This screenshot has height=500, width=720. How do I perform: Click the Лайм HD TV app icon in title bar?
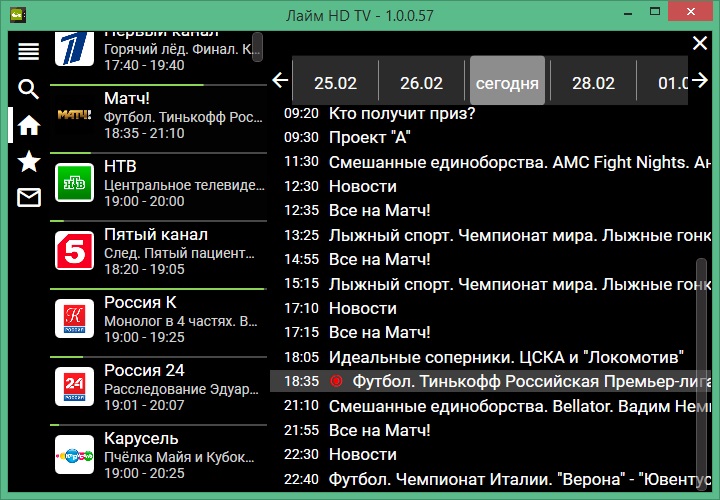click(x=17, y=15)
